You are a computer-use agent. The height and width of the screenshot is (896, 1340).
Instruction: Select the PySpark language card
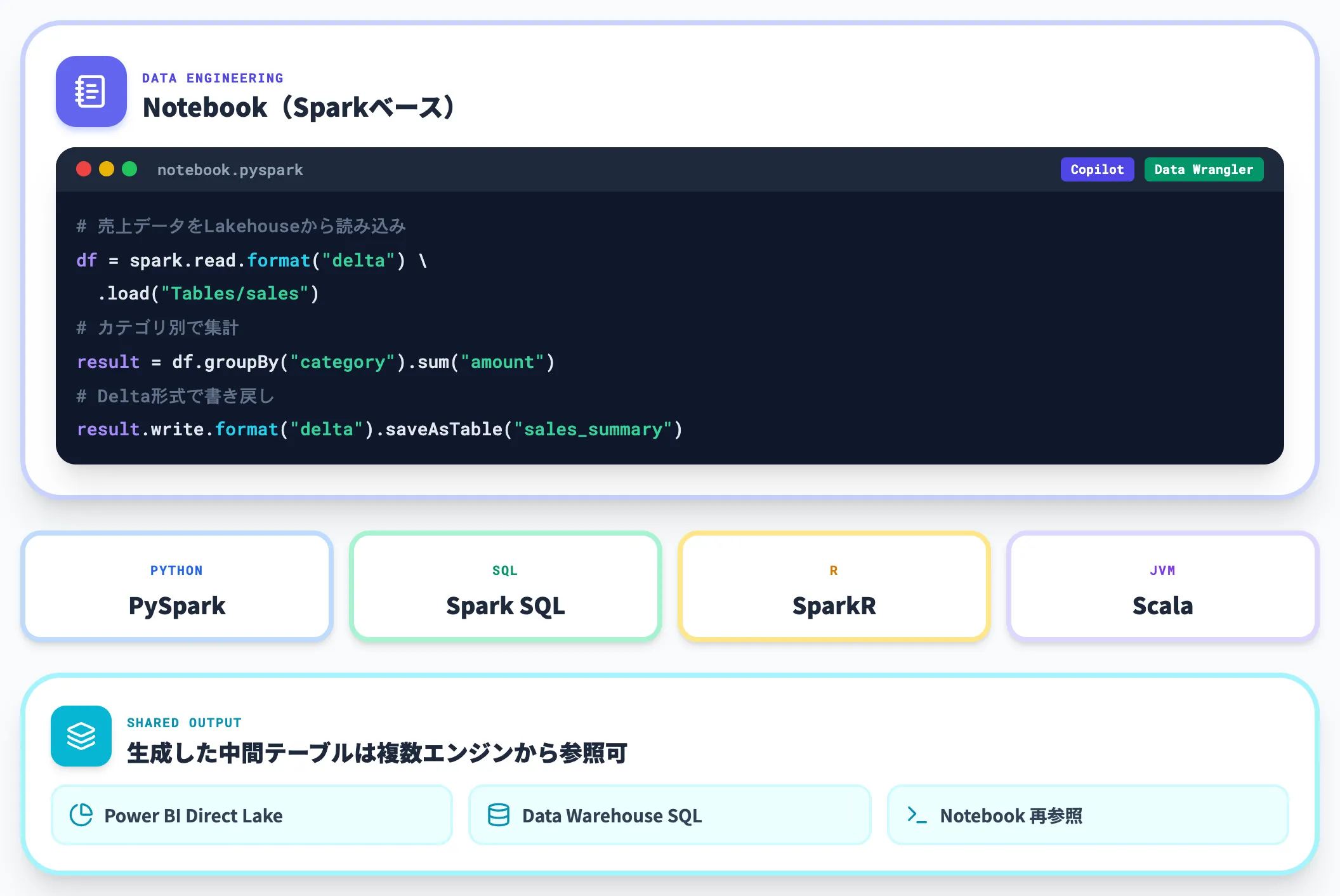click(177, 586)
